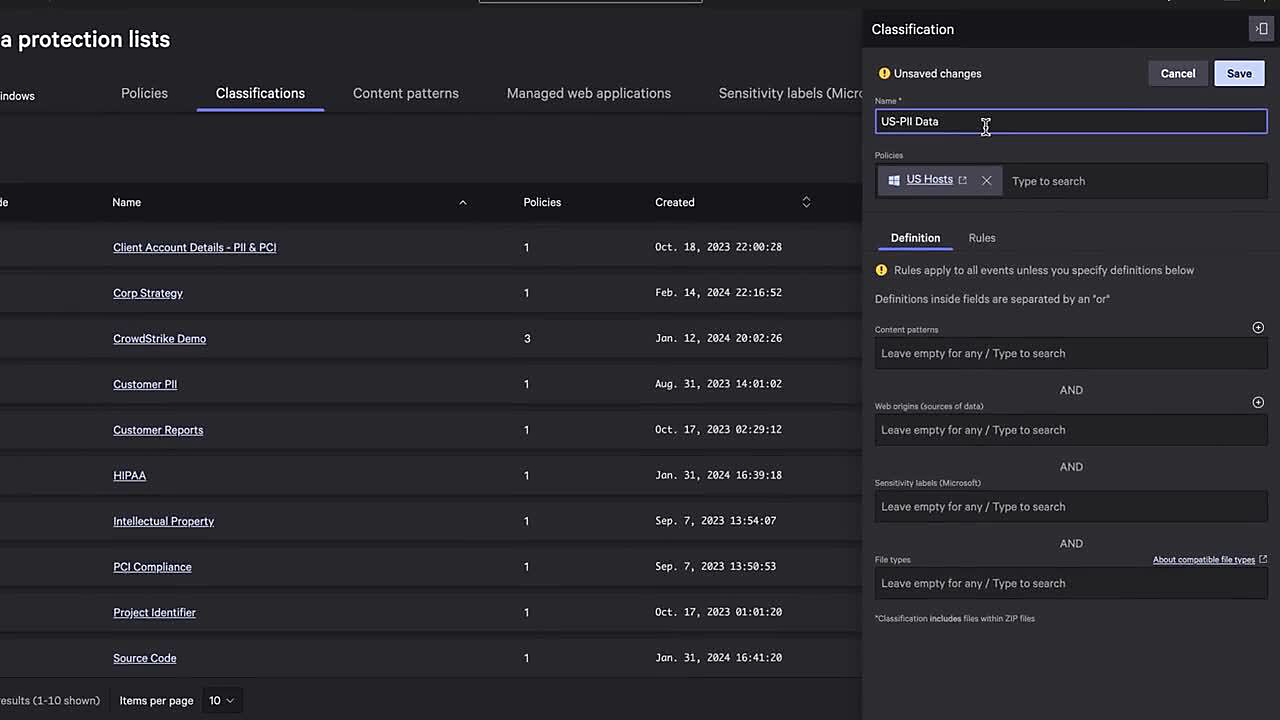The height and width of the screenshot is (720, 1280).
Task: Cancel the classification edits
Action: click(x=1177, y=73)
